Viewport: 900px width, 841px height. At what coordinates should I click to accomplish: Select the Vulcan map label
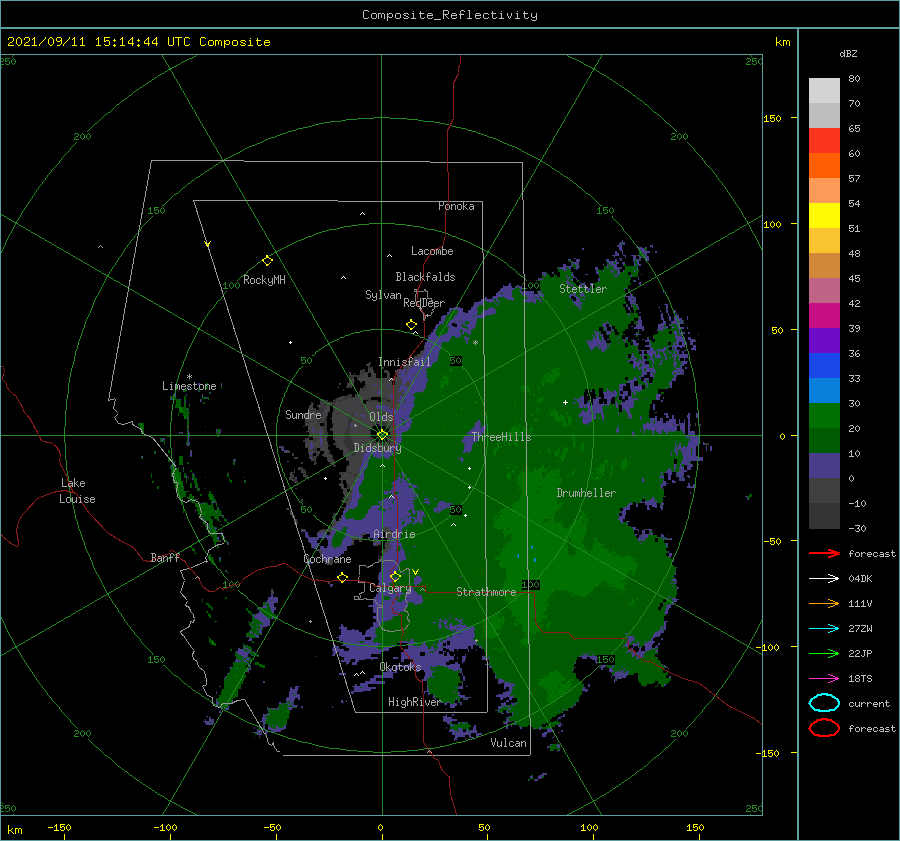pos(509,743)
